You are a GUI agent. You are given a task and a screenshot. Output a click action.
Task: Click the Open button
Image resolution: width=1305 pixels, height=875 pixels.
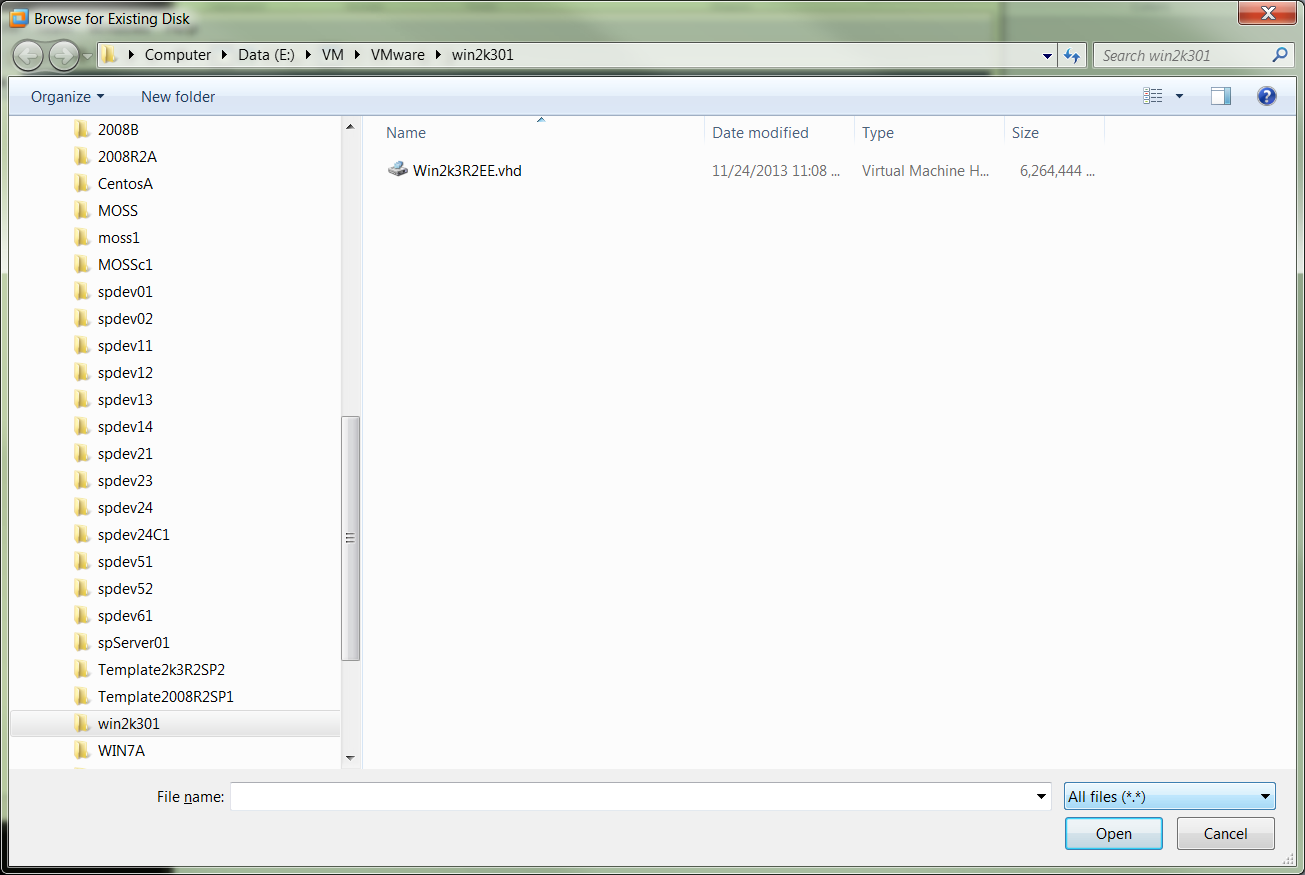(1113, 833)
